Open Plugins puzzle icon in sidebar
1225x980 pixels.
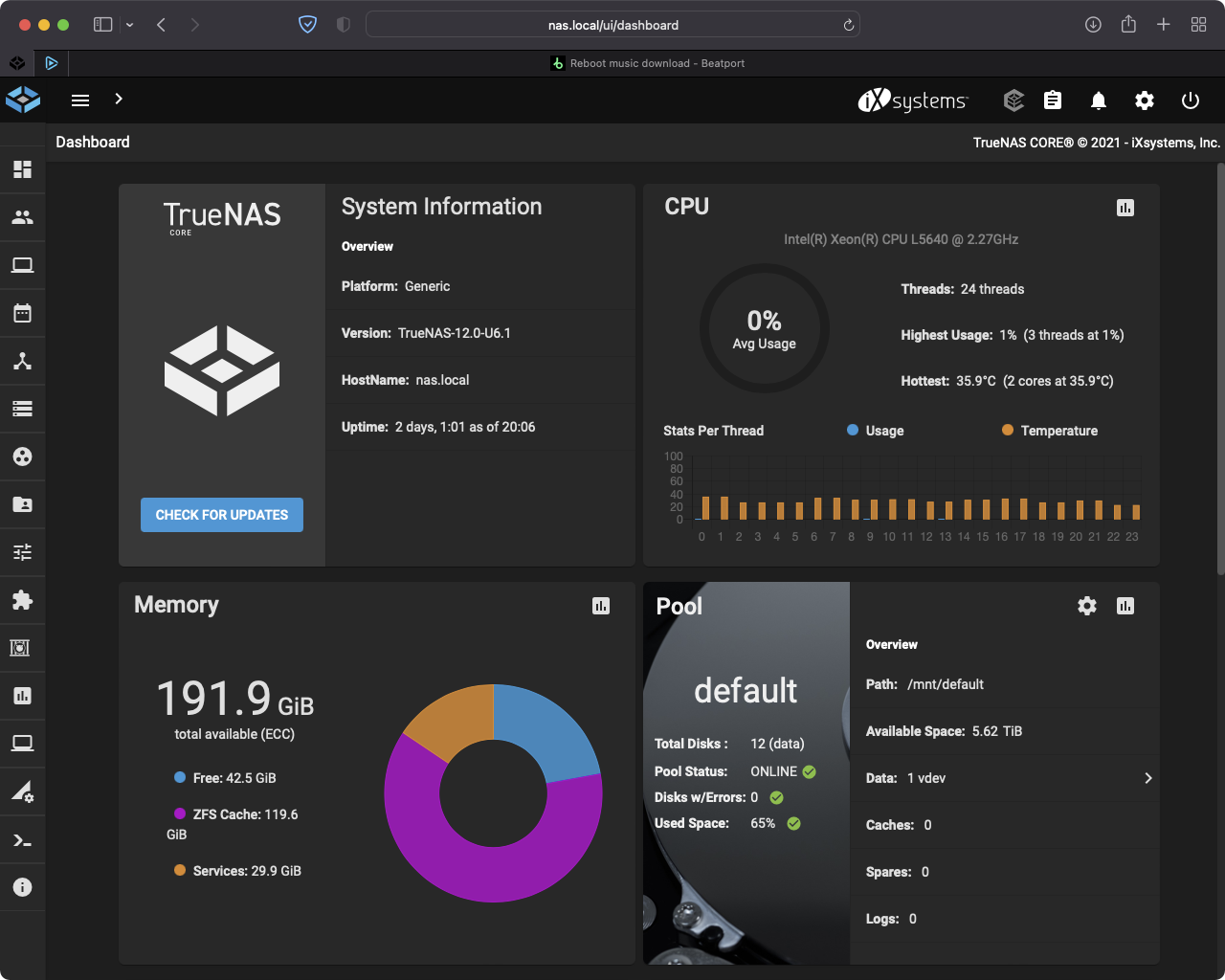click(x=23, y=600)
